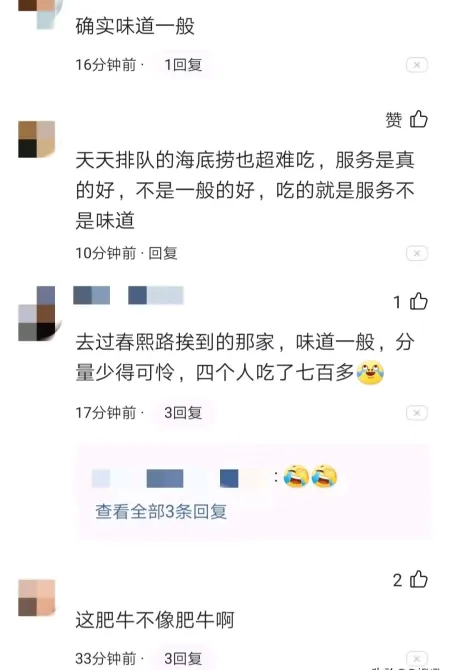Select the 这肥牛不像肥牛啊 comment text
The height and width of the screenshot is (670, 450).
[x=155, y=620]
